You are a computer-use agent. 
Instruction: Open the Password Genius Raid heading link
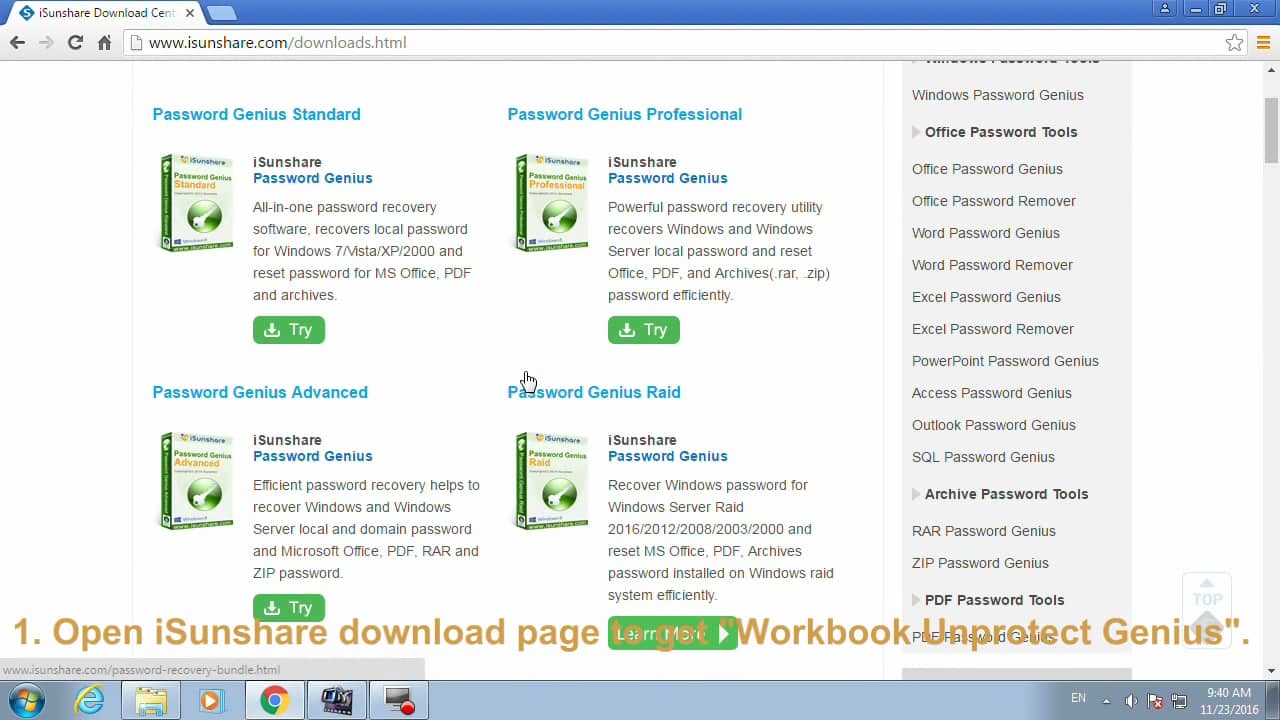tap(594, 392)
